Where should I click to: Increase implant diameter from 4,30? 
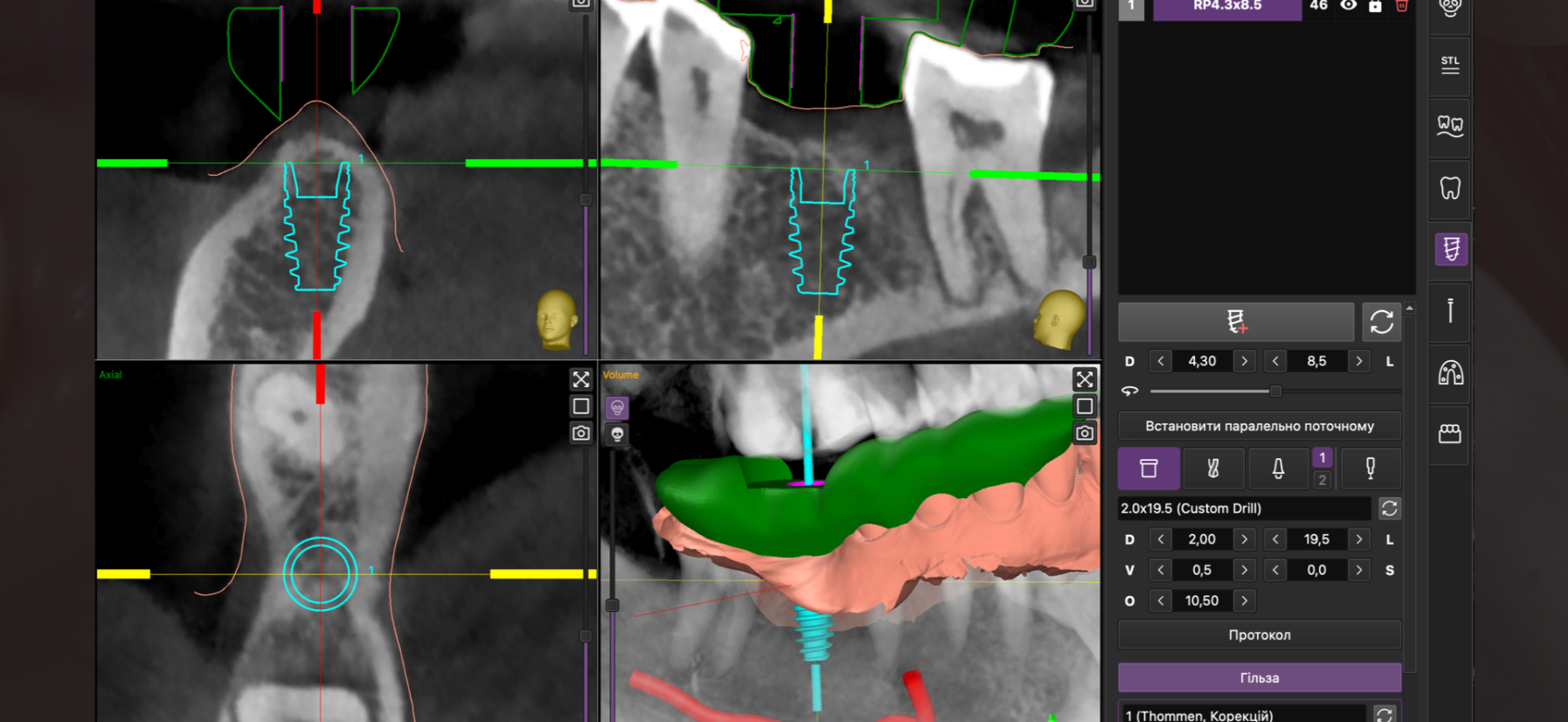point(1245,361)
